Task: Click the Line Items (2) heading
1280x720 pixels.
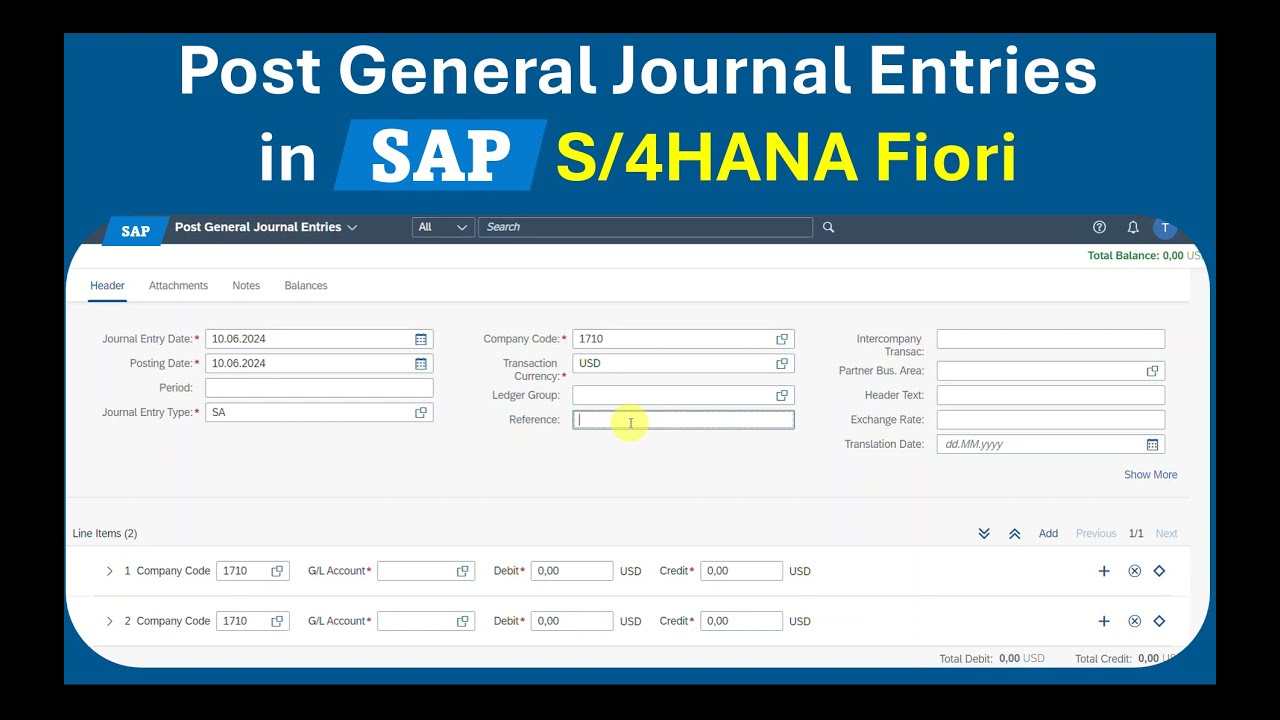Action: (x=105, y=534)
